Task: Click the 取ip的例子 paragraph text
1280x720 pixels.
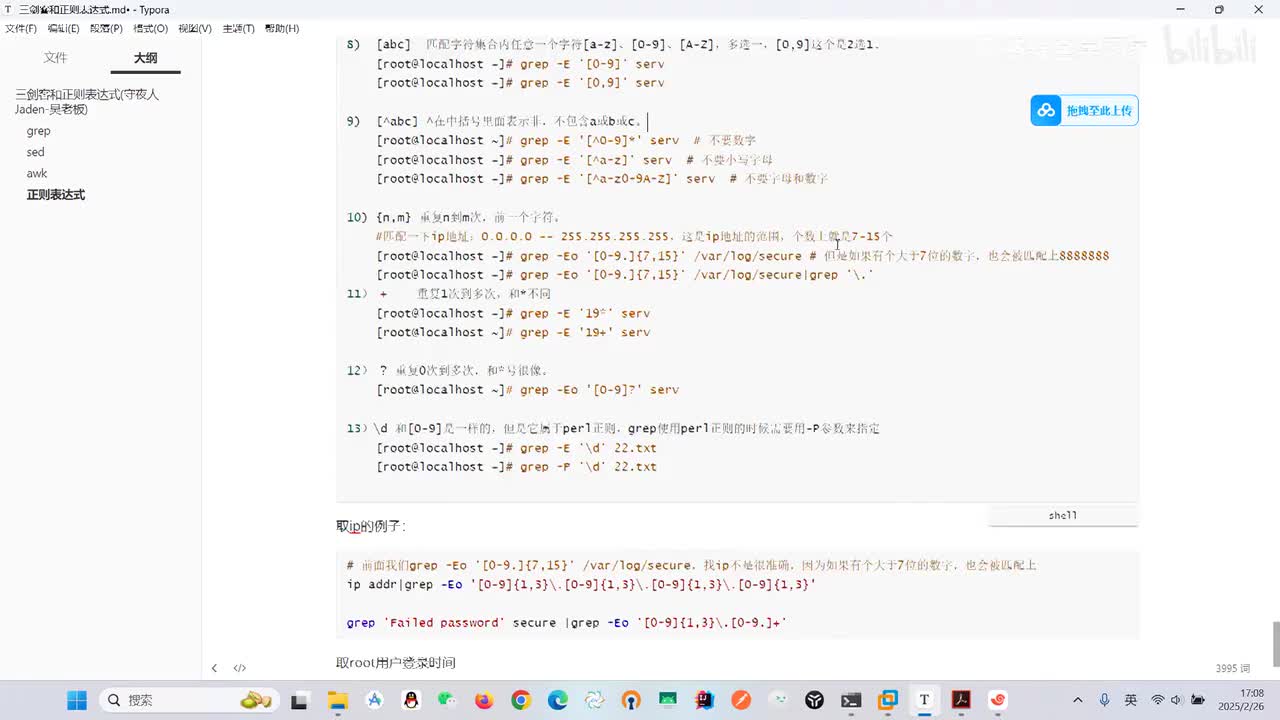Action: tap(371, 526)
